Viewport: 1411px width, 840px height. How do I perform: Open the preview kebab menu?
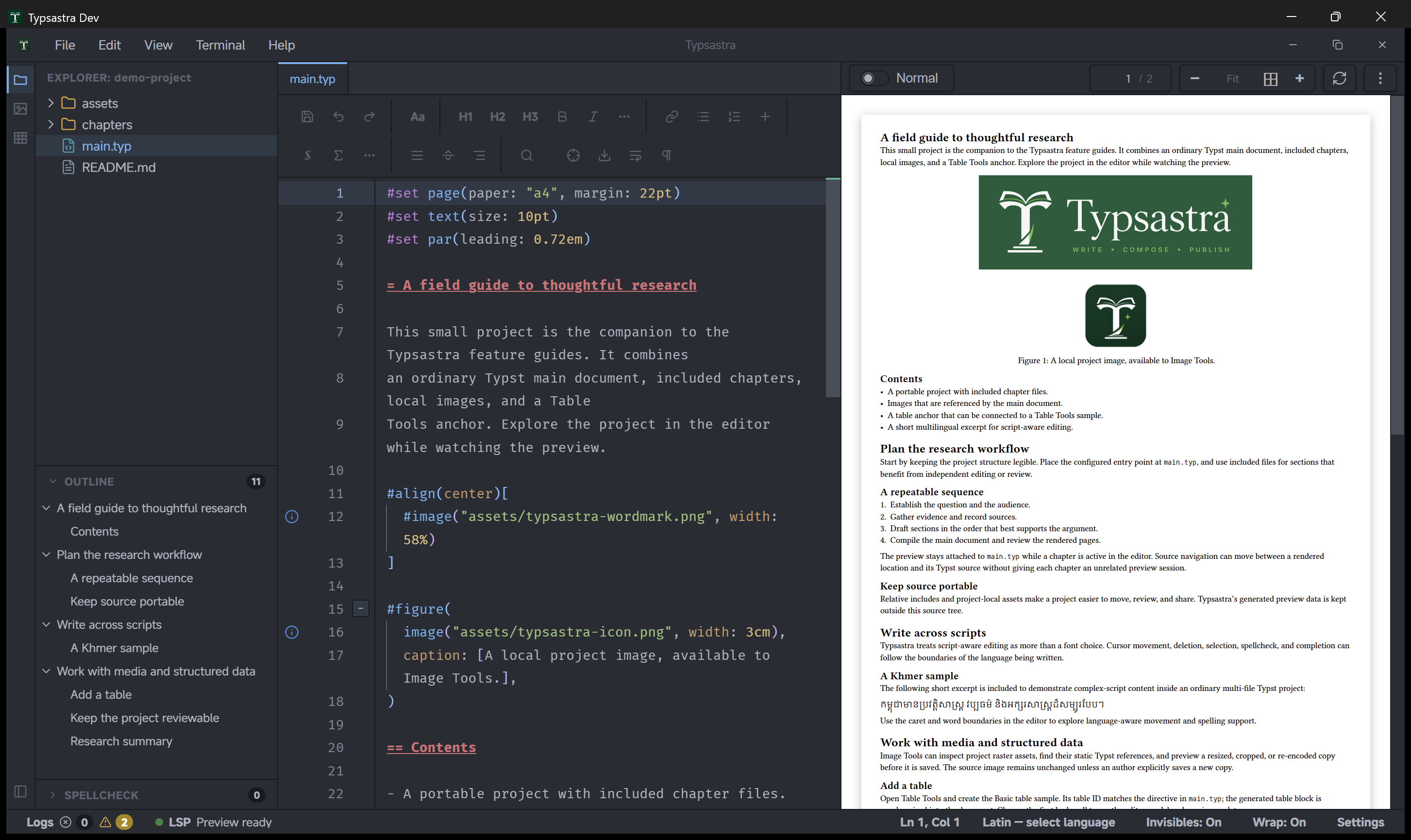[1380, 78]
